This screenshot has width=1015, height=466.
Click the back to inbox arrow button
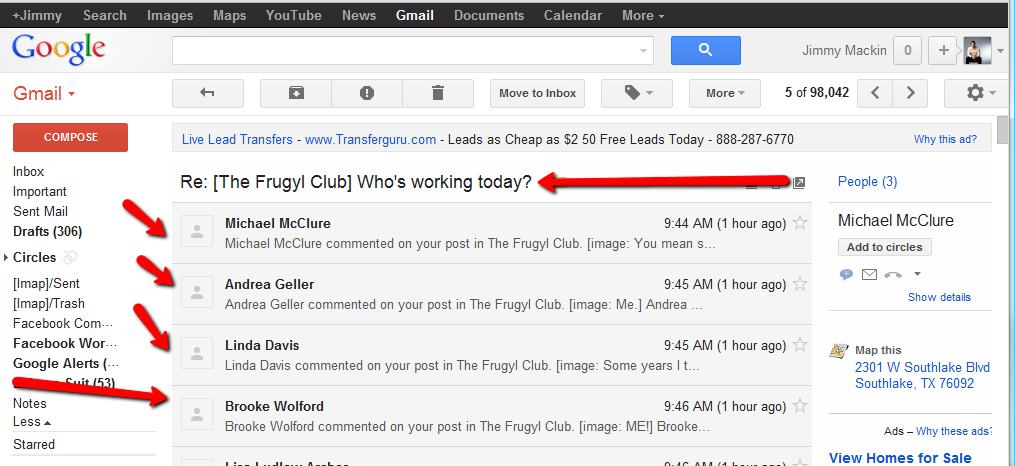[208, 93]
